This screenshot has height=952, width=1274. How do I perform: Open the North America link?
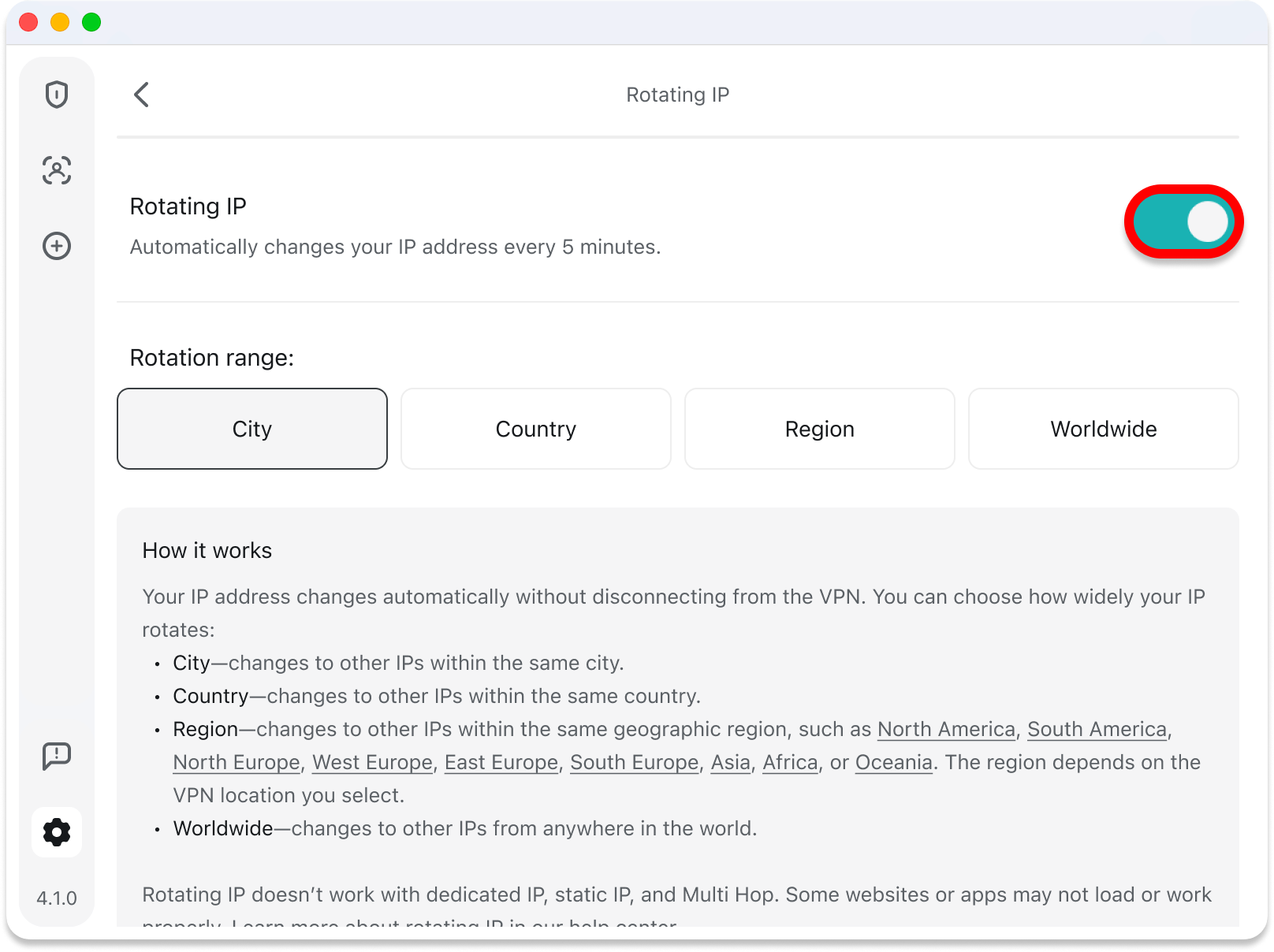pyautogui.click(x=946, y=730)
